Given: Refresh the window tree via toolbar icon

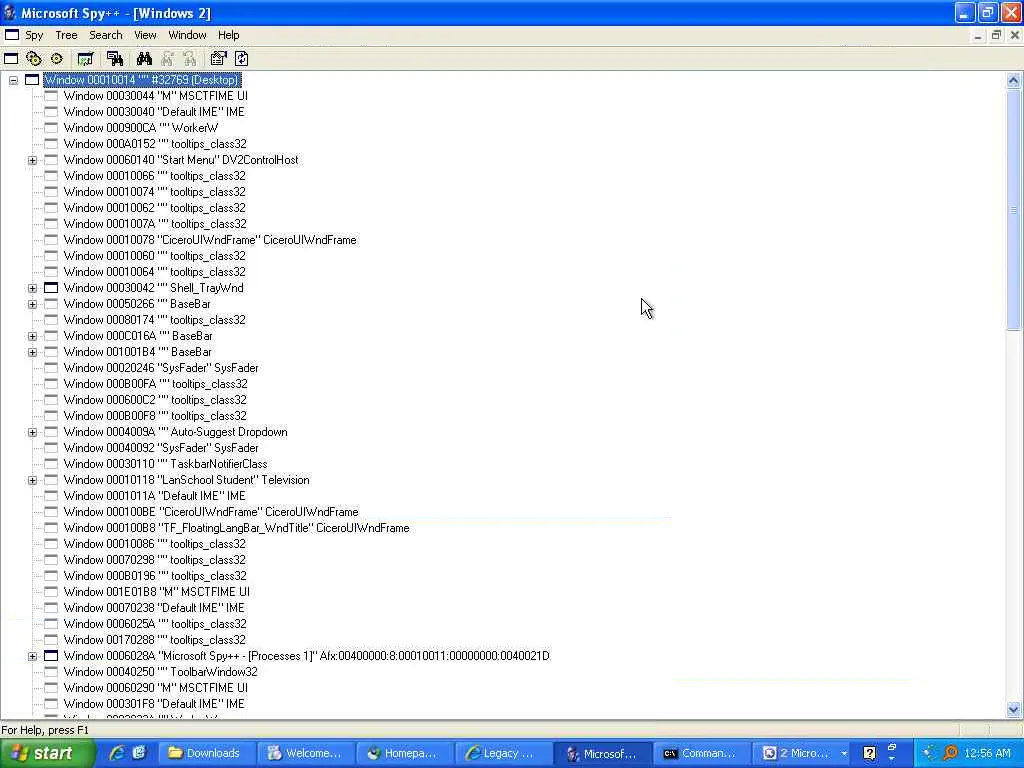Looking at the screenshot, I should click(242, 59).
